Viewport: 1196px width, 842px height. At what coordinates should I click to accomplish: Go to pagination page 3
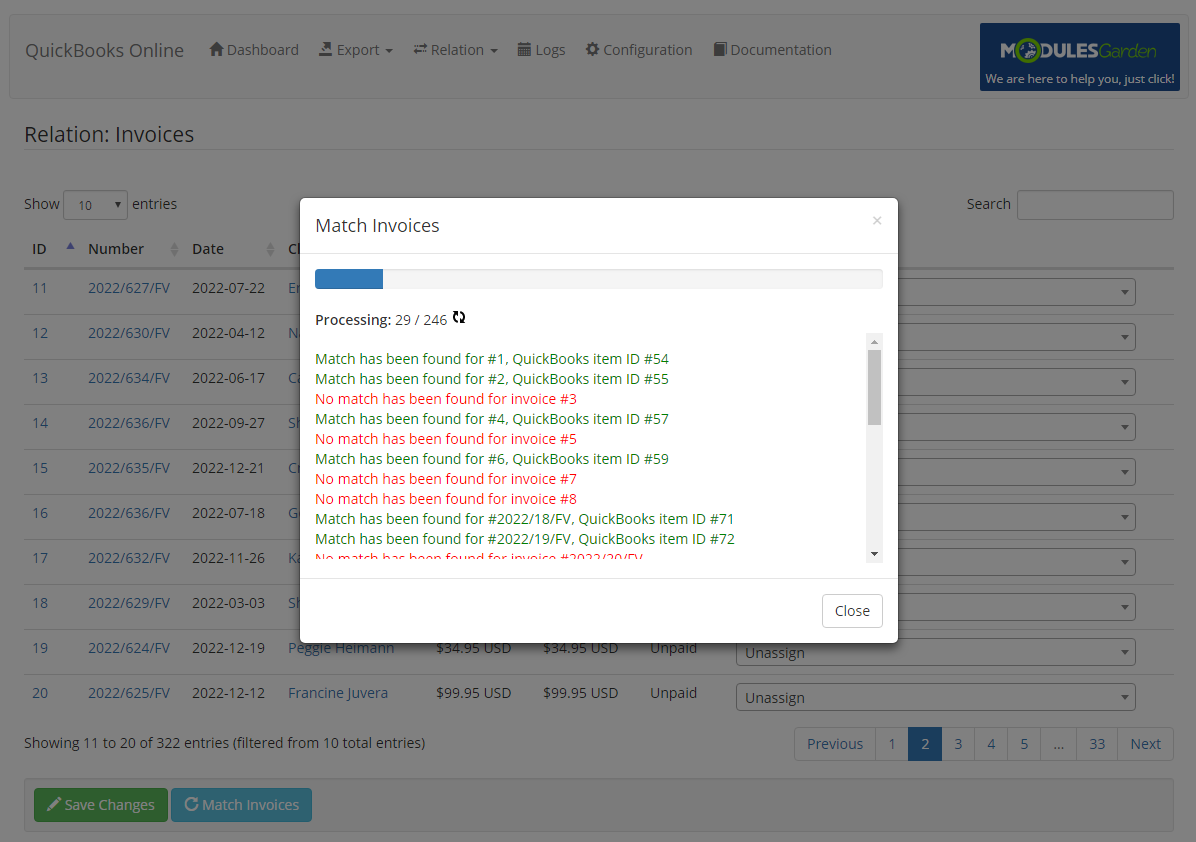(958, 744)
